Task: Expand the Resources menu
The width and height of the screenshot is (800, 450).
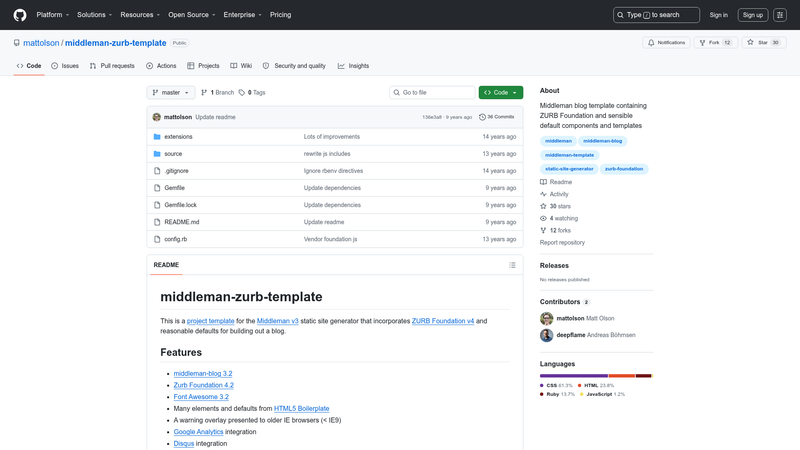Action: pos(140,15)
